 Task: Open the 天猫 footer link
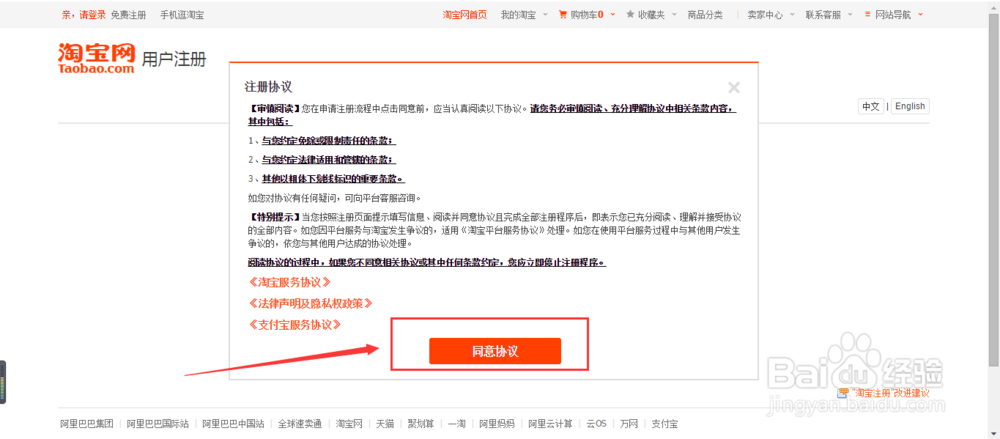pos(385,424)
